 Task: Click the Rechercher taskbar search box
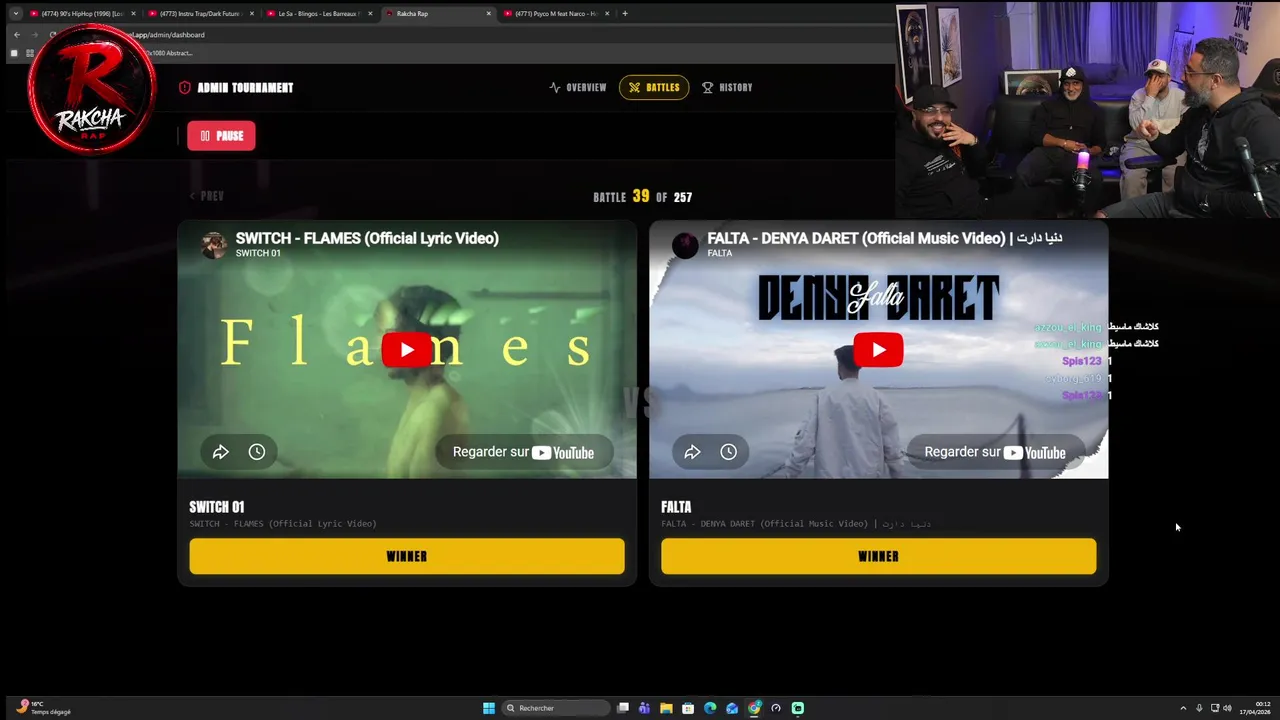(555, 708)
